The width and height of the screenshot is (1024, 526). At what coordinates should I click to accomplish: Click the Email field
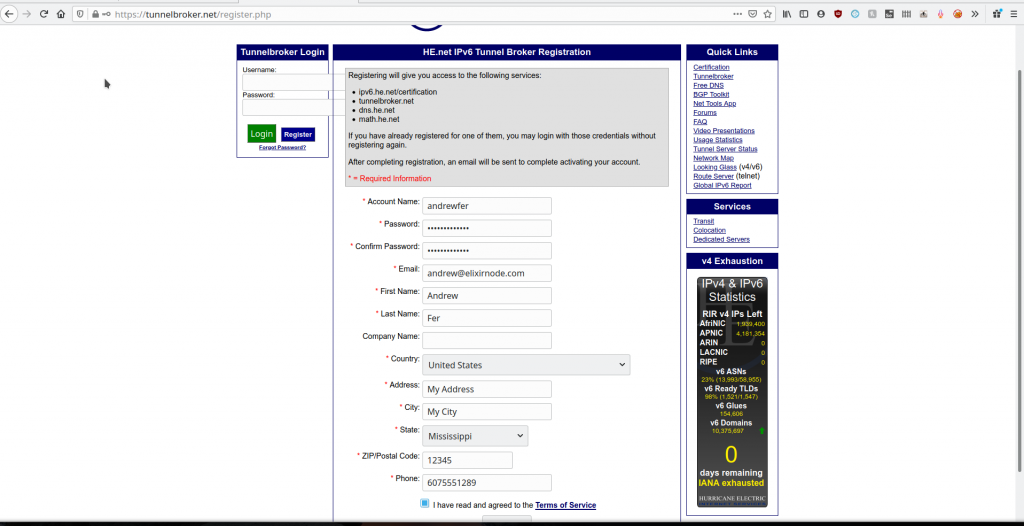pyautogui.click(x=487, y=273)
